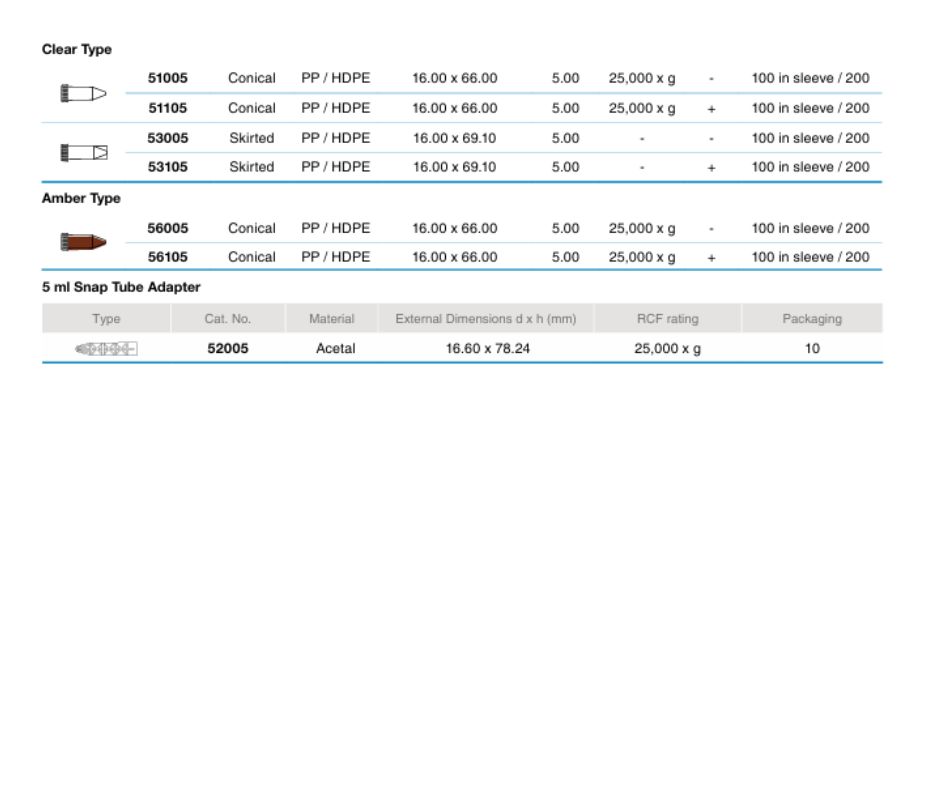
Task: Click adapter catalog number 52005
Action: pyautogui.click(x=228, y=349)
